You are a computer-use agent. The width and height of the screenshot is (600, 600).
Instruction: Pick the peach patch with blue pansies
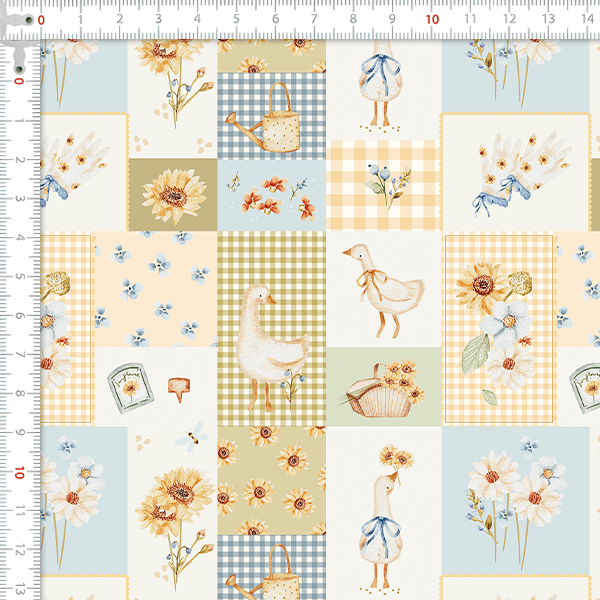pos(155,290)
